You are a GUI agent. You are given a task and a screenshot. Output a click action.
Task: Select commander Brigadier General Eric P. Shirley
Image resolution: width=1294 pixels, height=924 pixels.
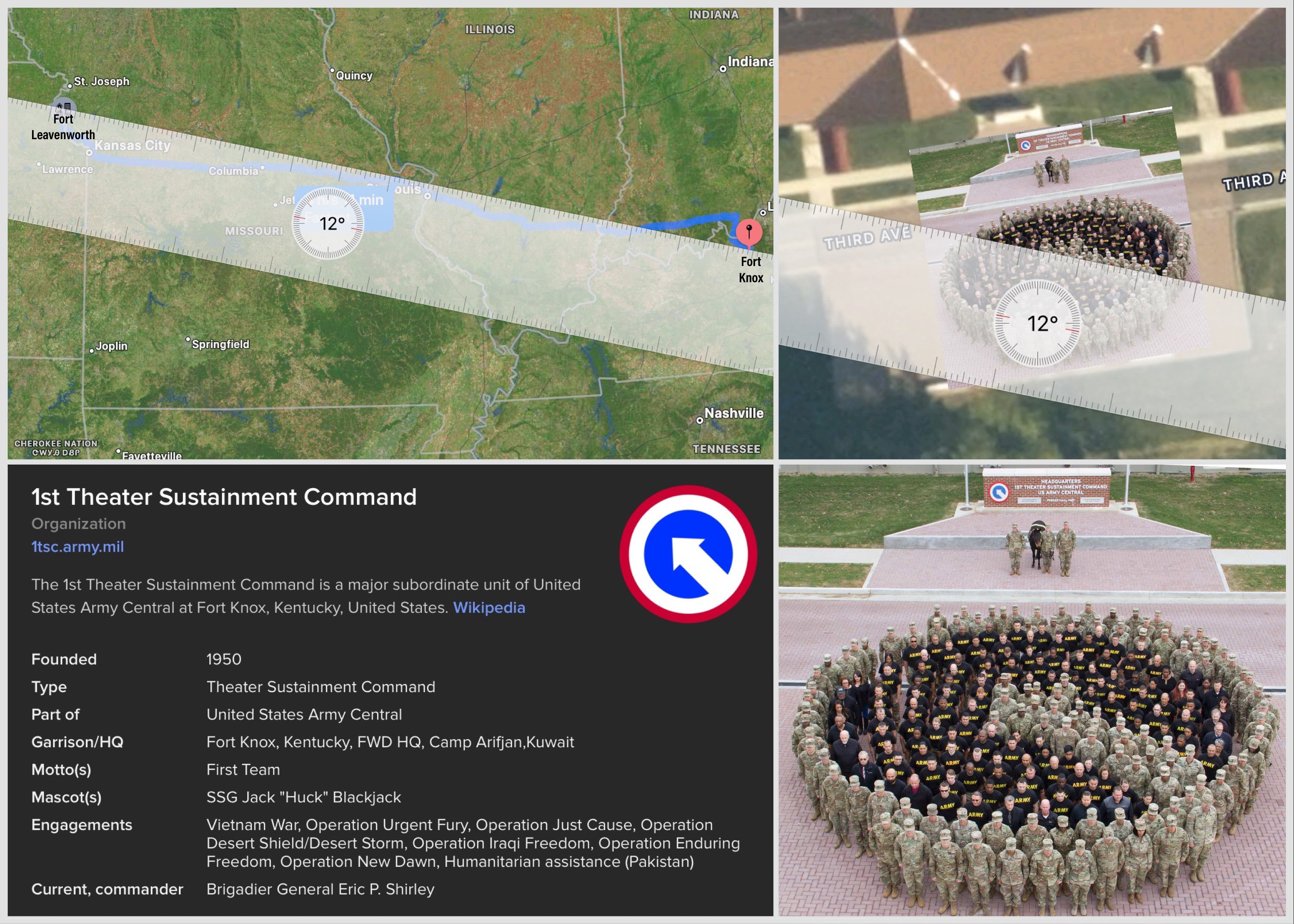(320, 889)
